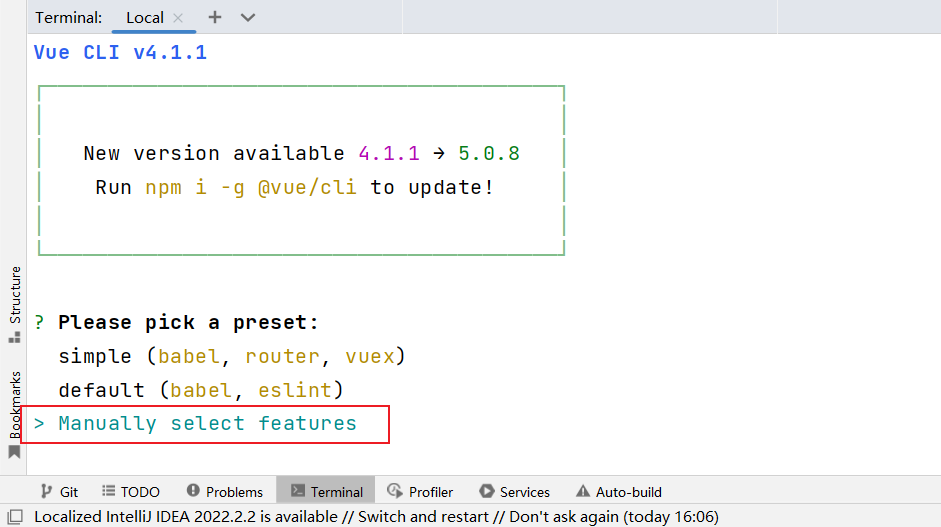Click the Localized IntelliJ IDEA notification message
The width and height of the screenshot is (941, 527).
point(376,517)
